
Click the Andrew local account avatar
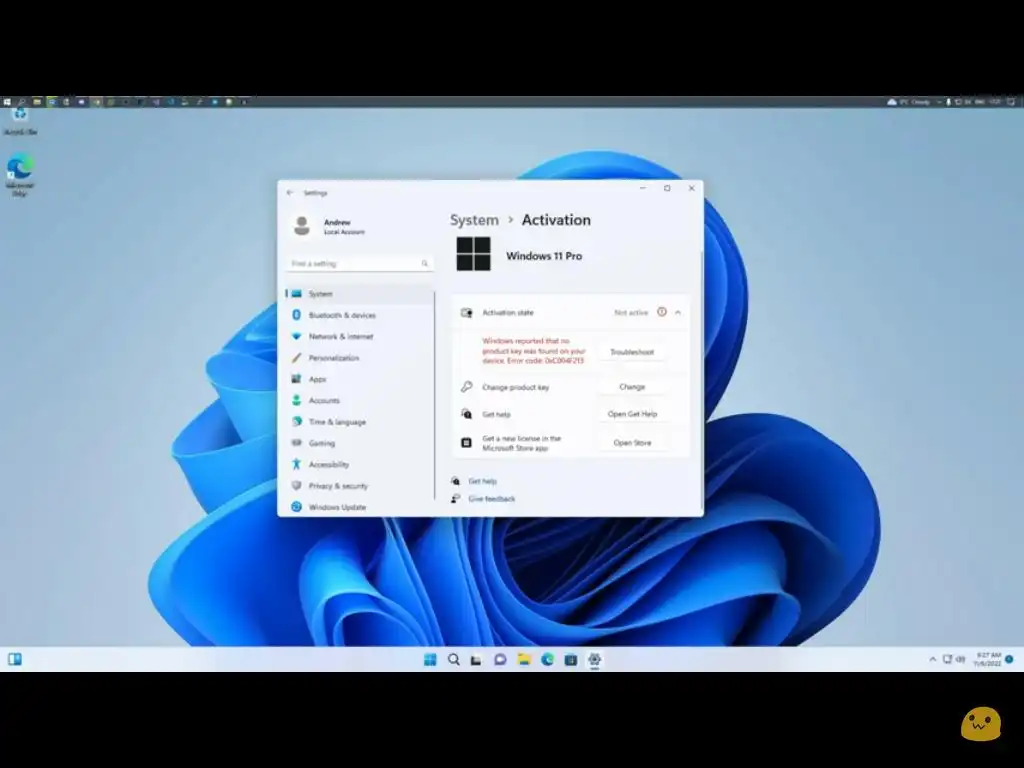302,226
